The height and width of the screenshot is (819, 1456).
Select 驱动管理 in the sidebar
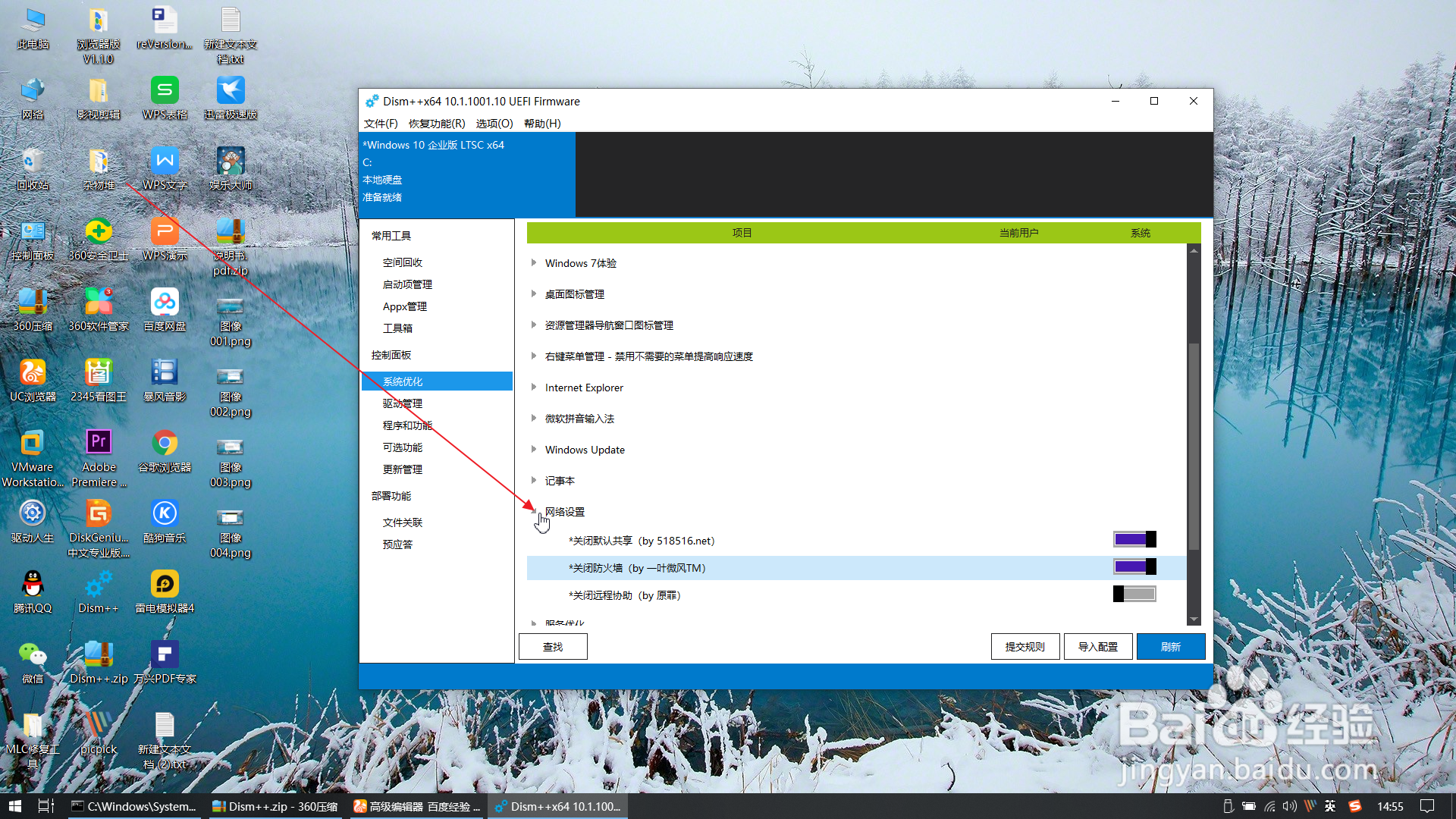[x=403, y=403]
